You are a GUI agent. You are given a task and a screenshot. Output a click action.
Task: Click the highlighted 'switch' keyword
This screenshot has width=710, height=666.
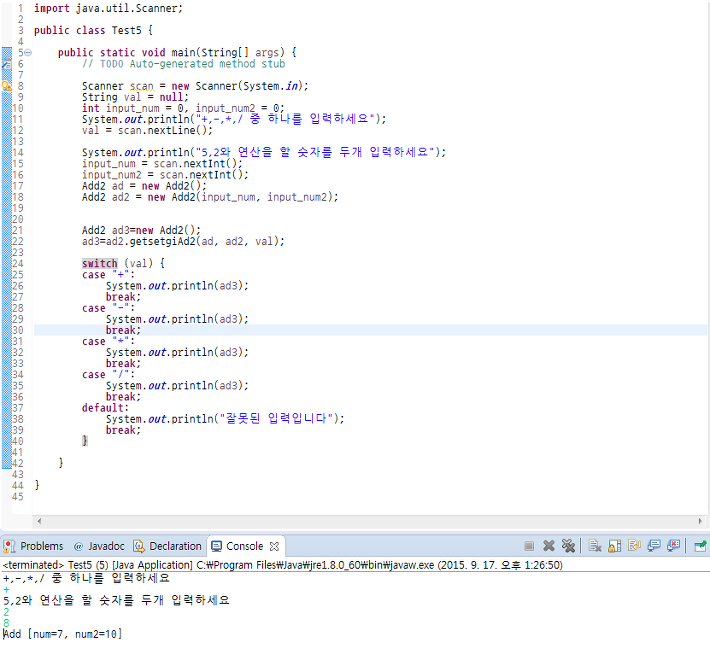pos(100,264)
